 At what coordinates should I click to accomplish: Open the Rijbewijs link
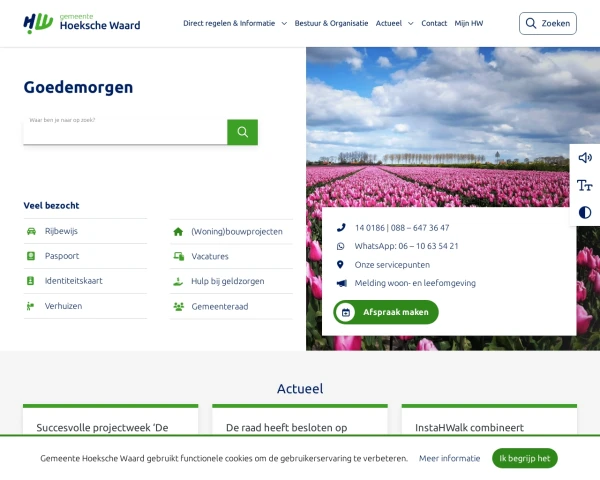coord(61,231)
